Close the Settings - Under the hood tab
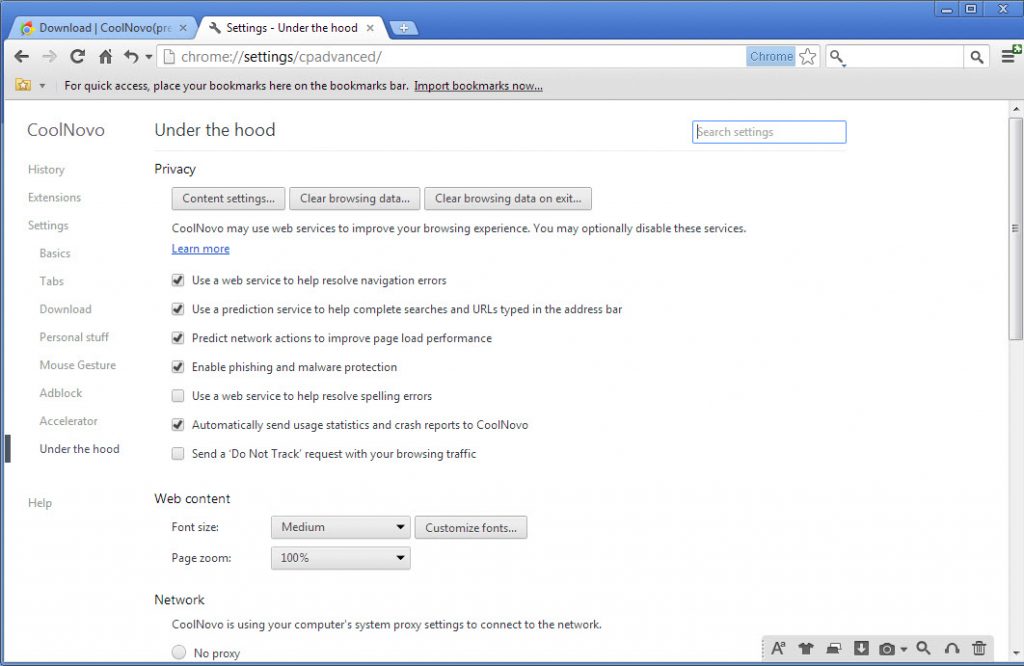The height and width of the screenshot is (666, 1024). [x=370, y=28]
